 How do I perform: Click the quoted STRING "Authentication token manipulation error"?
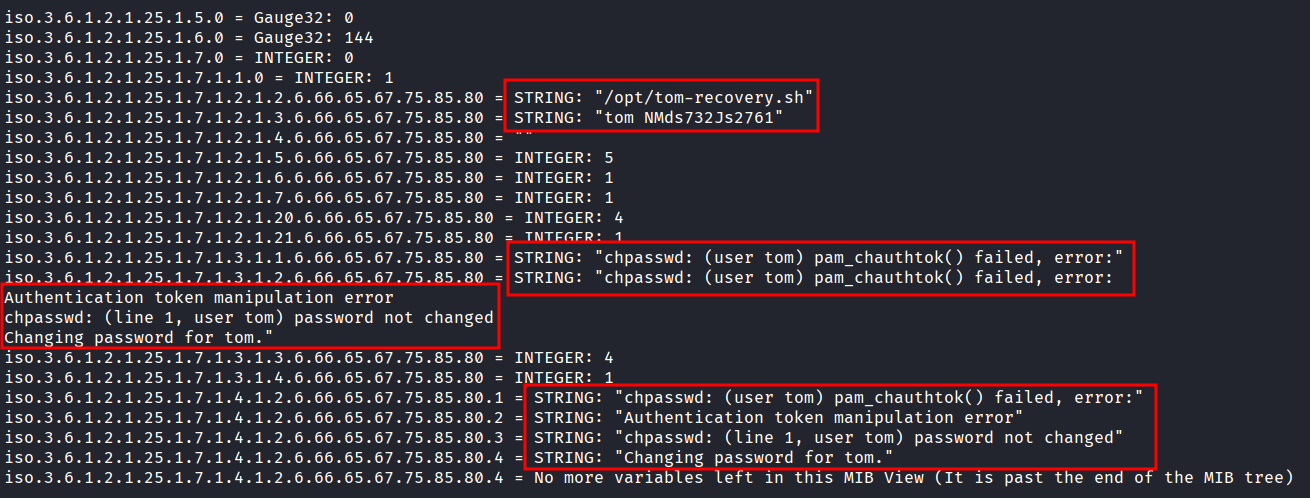pos(819,417)
